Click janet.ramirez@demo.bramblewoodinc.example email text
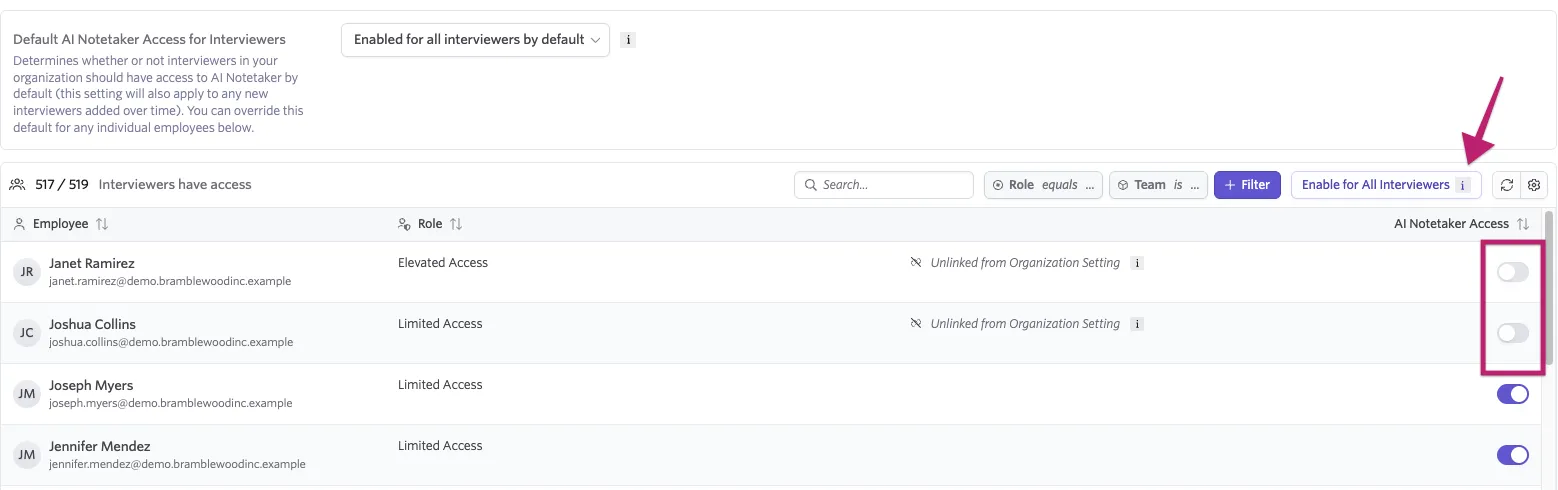Image resolution: width=1558 pixels, height=490 pixels. click(170, 281)
